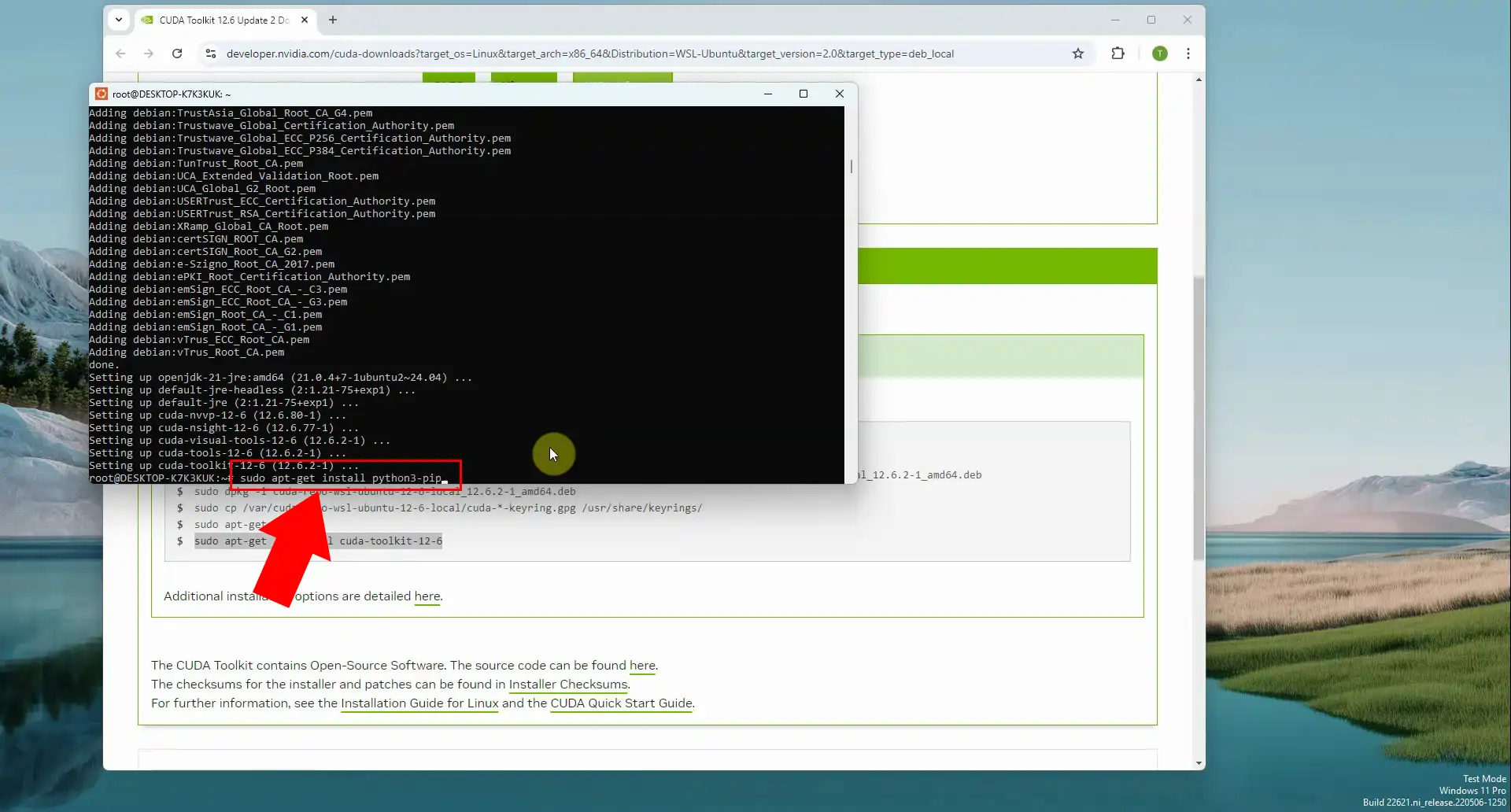Close the Chrome window
The width and height of the screenshot is (1511, 812).
[1188, 20]
